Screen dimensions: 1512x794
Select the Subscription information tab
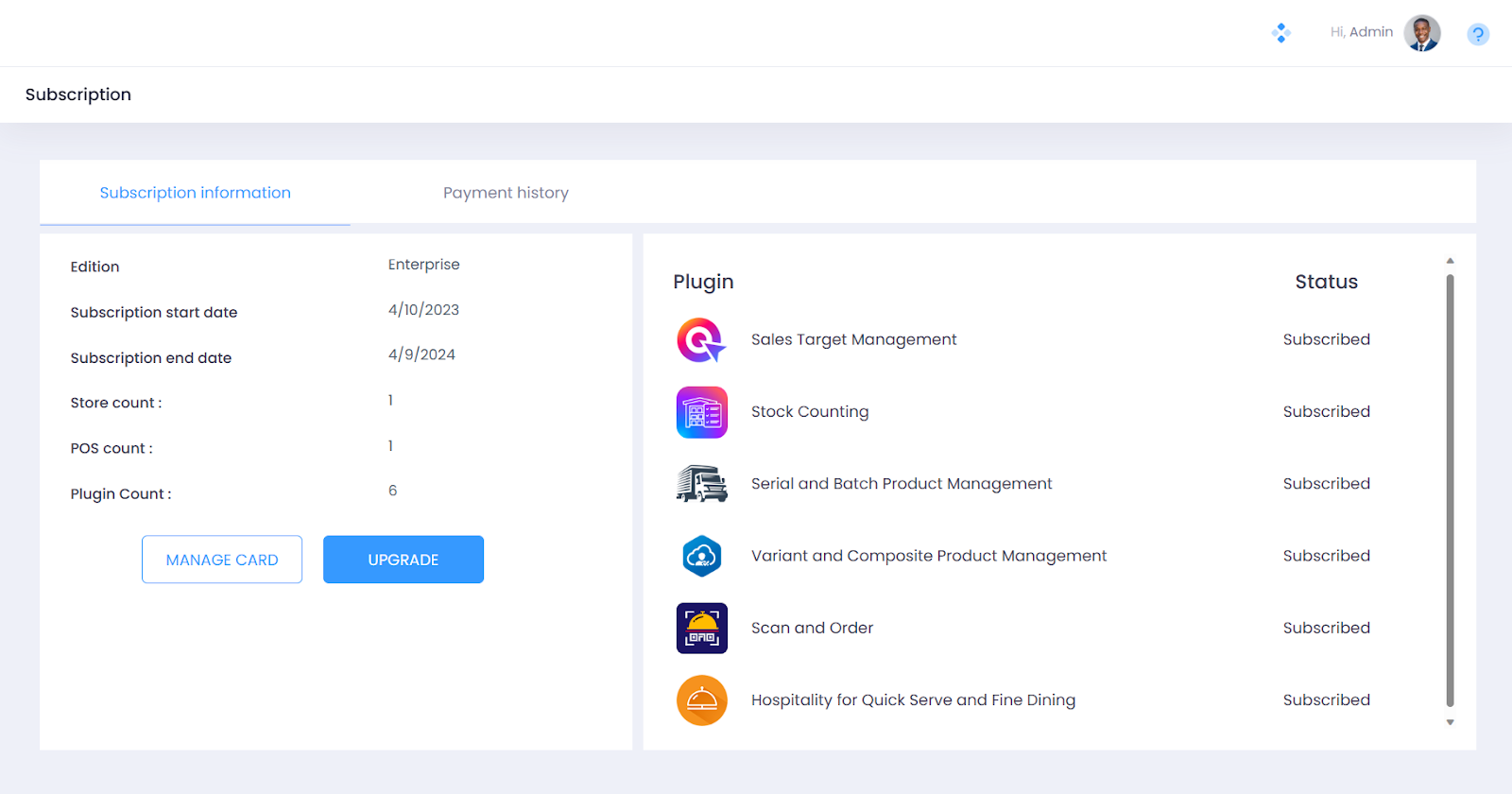(x=196, y=193)
